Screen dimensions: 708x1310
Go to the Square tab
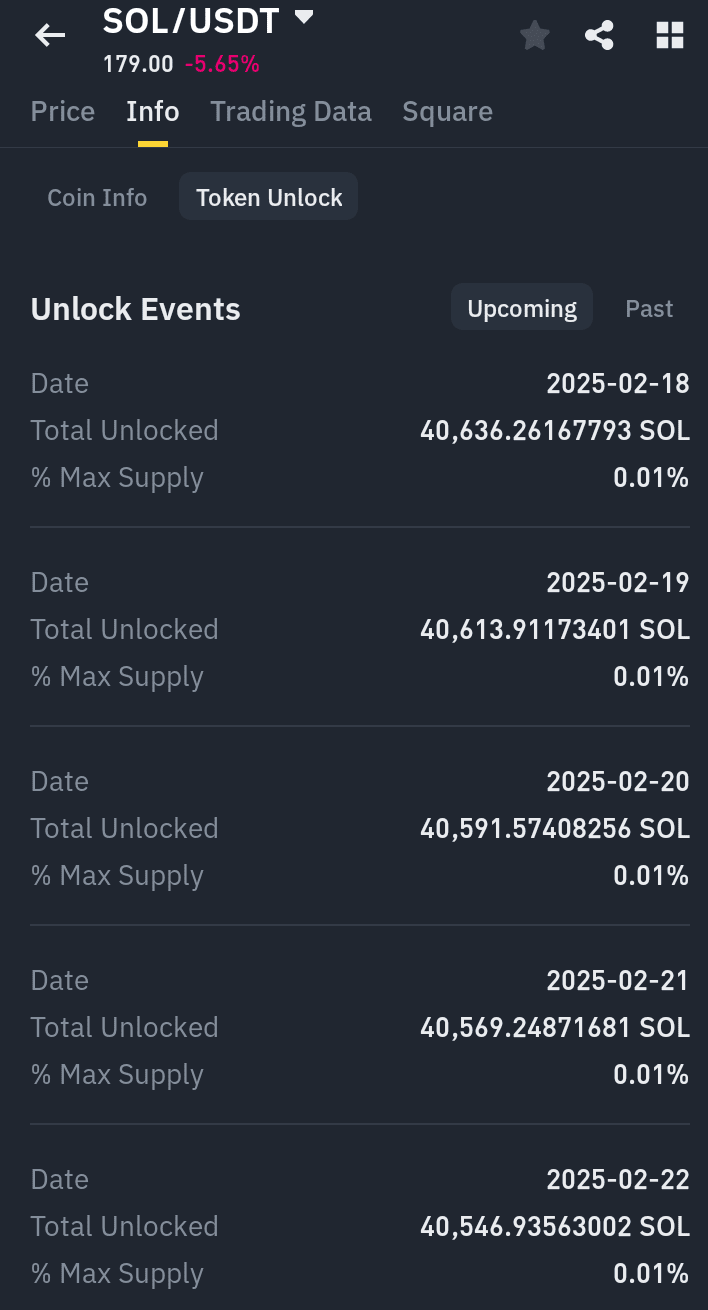447,111
